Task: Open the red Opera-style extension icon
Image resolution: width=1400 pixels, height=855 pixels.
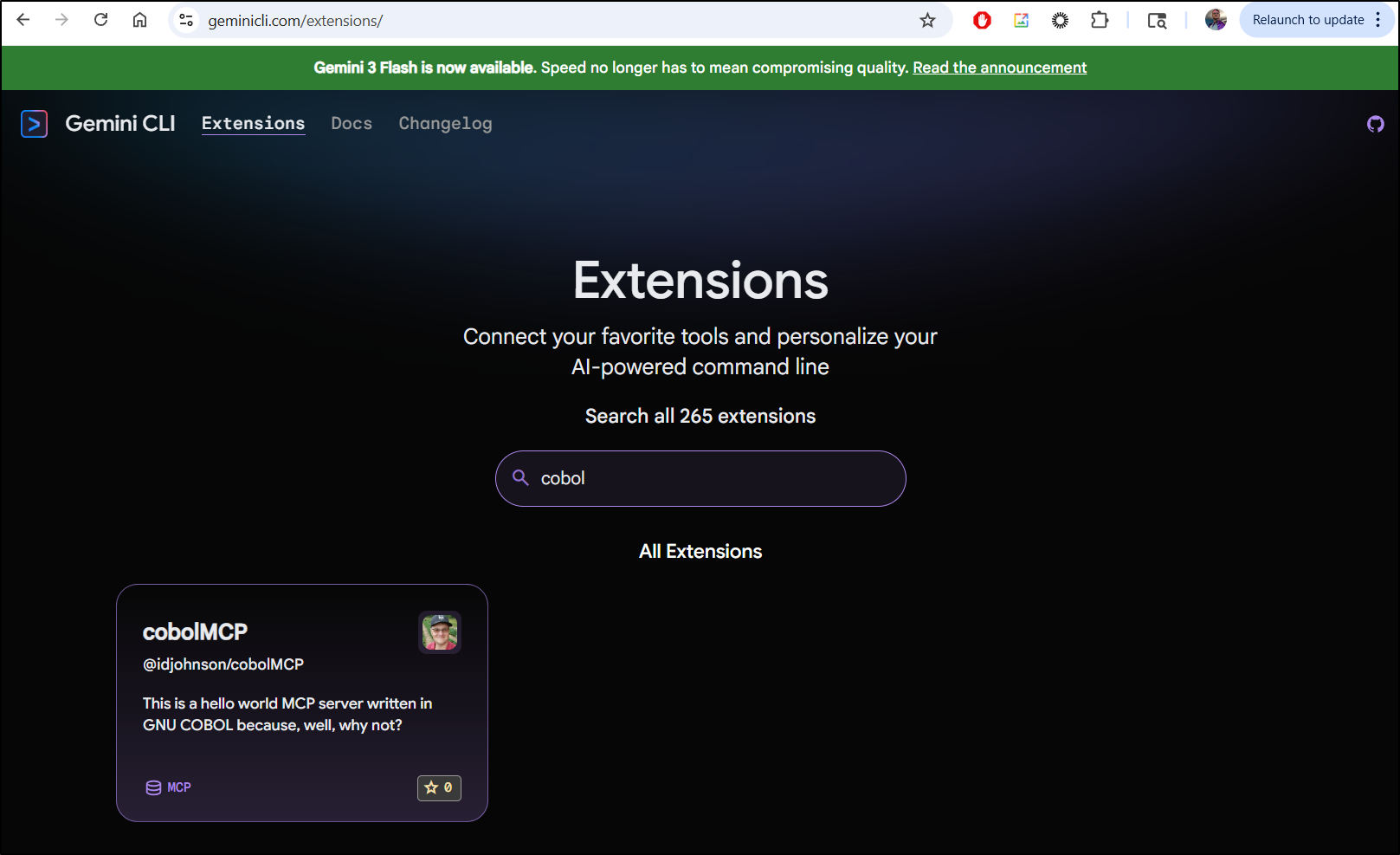Action: [x=982, y=20]
